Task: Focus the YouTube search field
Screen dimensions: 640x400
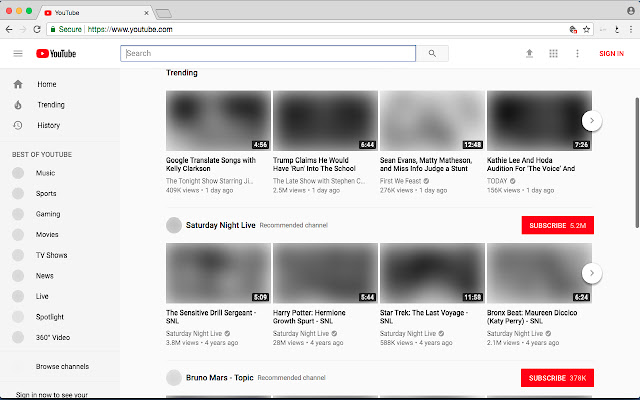Action: click(268, 53)
